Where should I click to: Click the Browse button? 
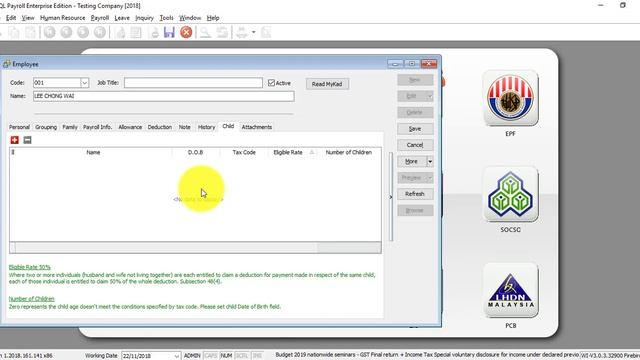pyautogui.click(x=415, y=210)
